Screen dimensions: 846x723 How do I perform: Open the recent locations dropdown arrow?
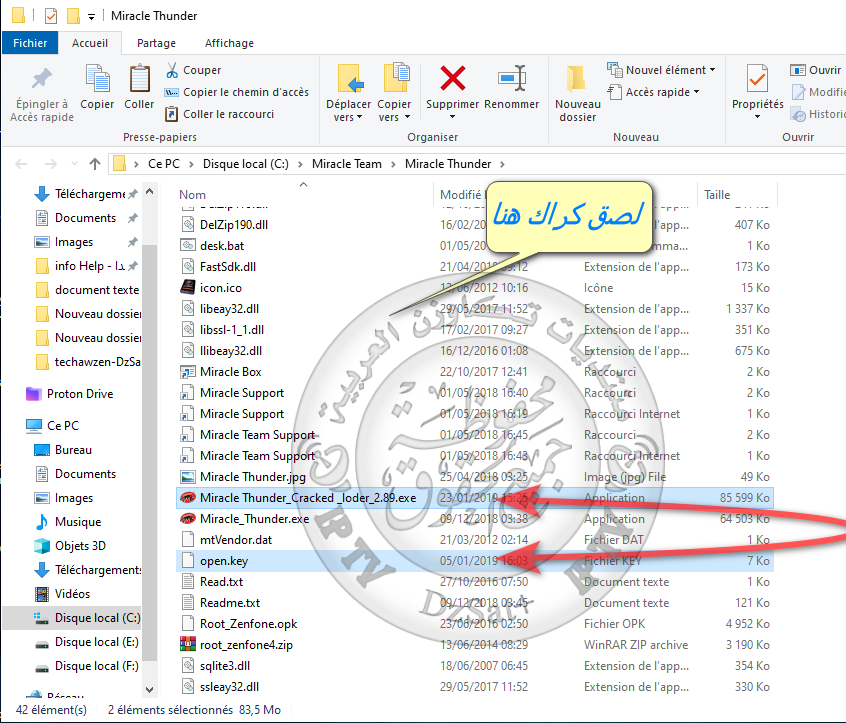[74, 164]
